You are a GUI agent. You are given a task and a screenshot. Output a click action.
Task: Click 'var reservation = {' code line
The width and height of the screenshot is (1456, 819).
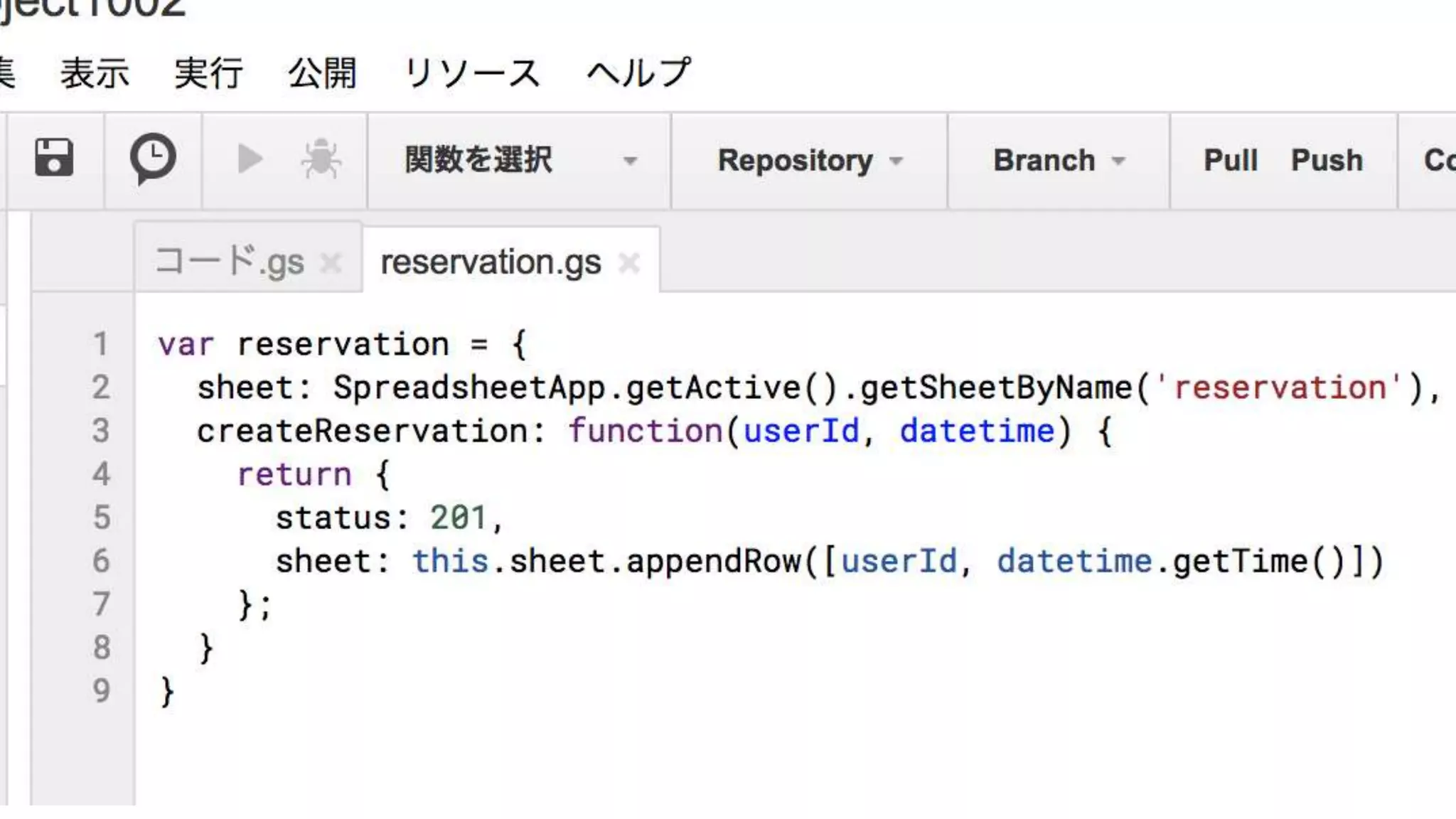tap(343, 345)
